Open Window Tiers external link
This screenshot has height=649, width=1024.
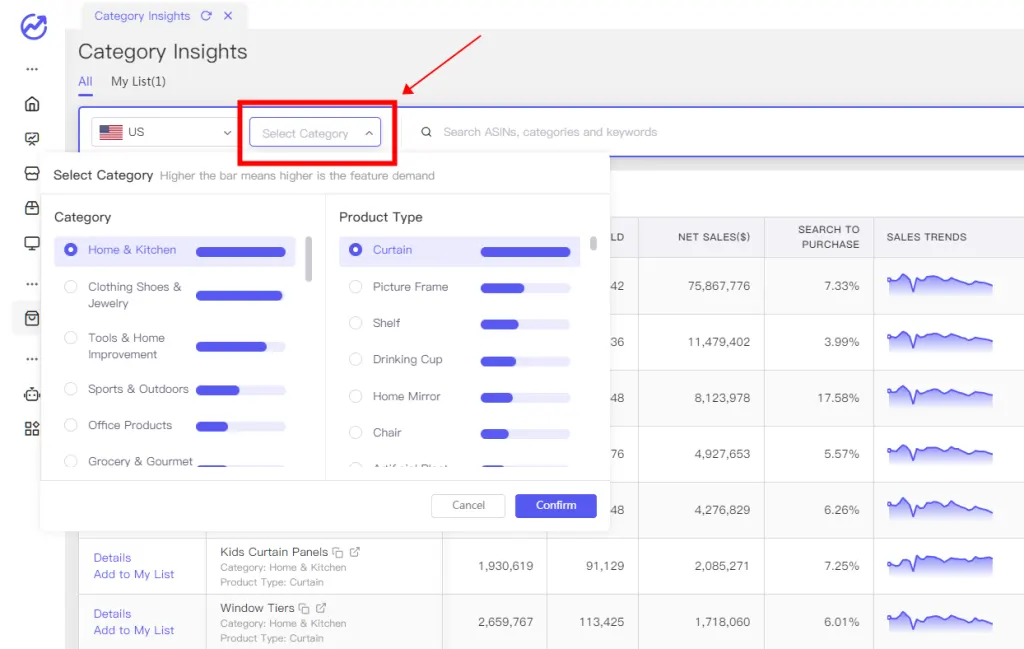tap(321, 608)
